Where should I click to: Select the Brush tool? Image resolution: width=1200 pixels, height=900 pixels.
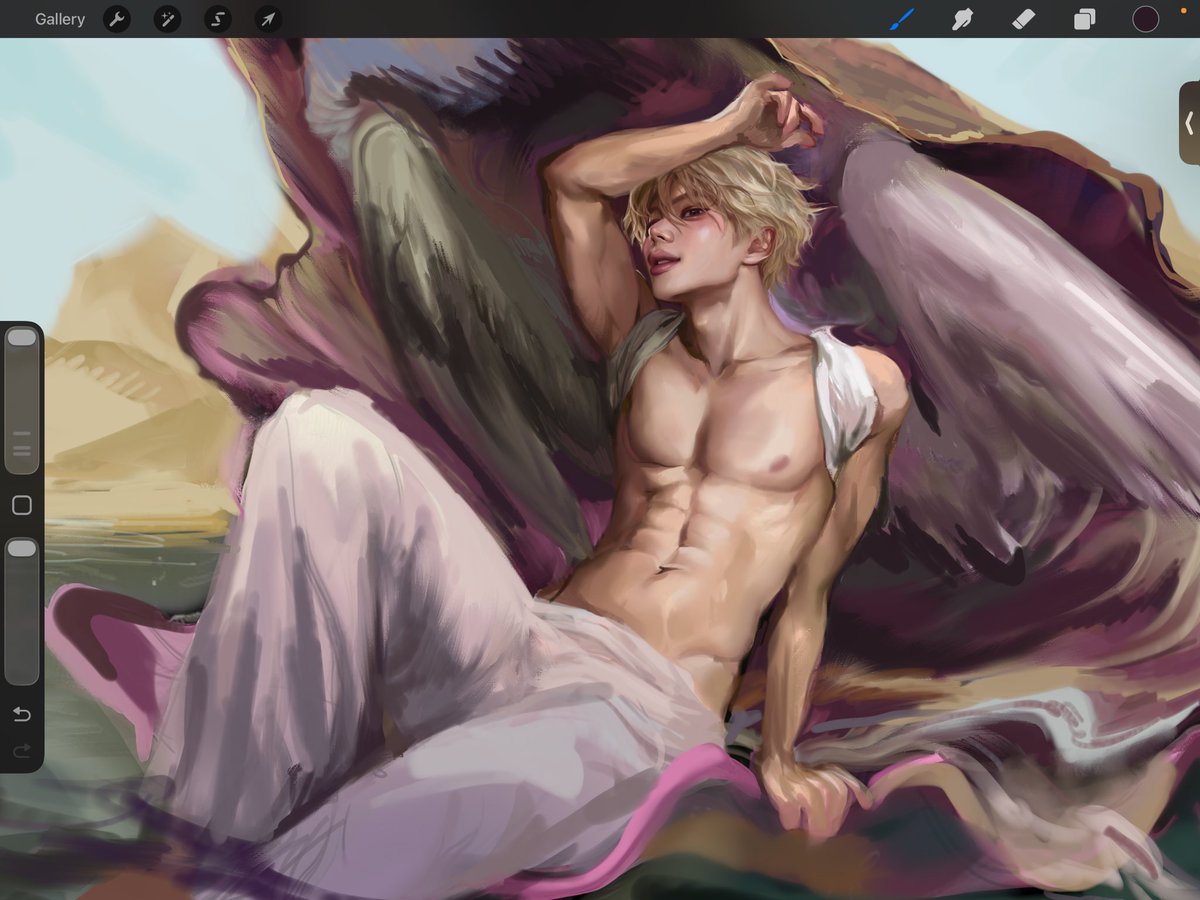click(x=902, y=19)
